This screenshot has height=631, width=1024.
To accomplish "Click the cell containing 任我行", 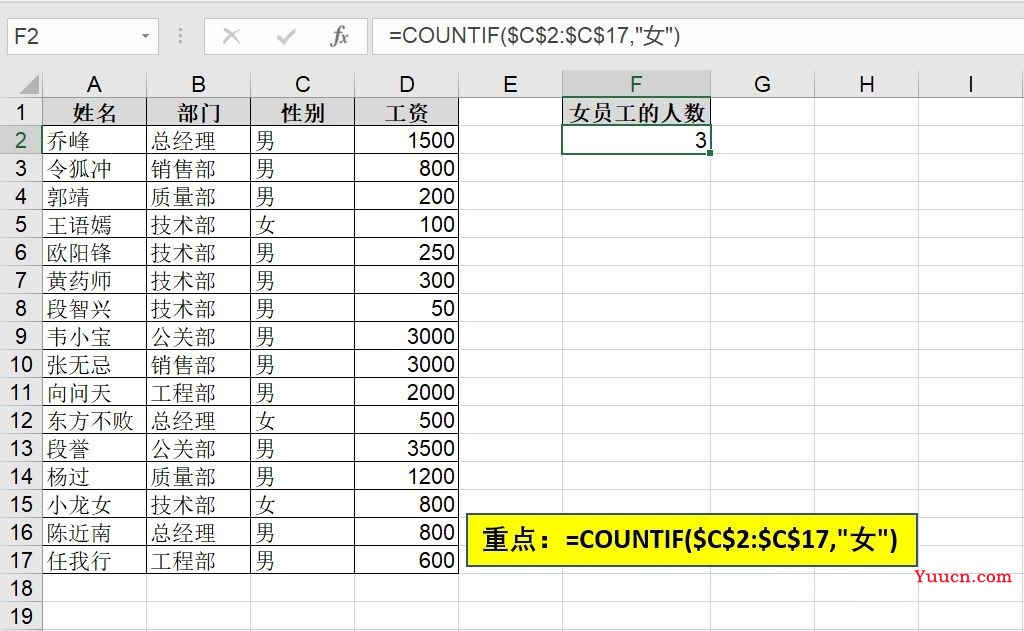I will (94, 560).
